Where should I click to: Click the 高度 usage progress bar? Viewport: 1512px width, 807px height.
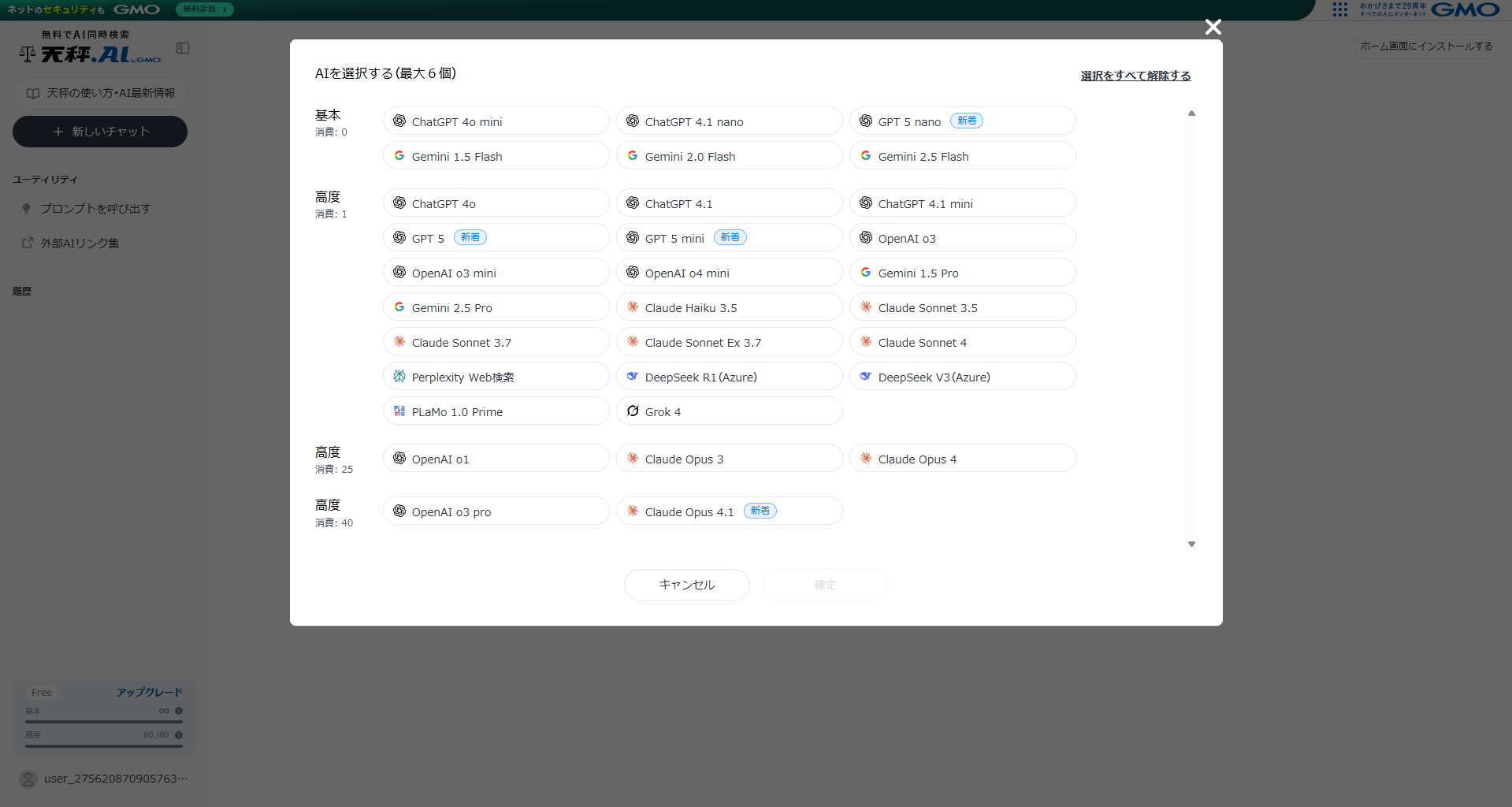pos(103,746)
